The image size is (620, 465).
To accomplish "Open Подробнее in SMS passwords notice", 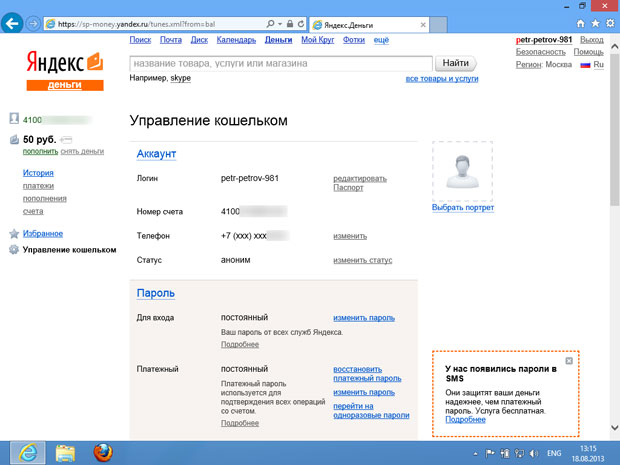I will coord(465,420).
